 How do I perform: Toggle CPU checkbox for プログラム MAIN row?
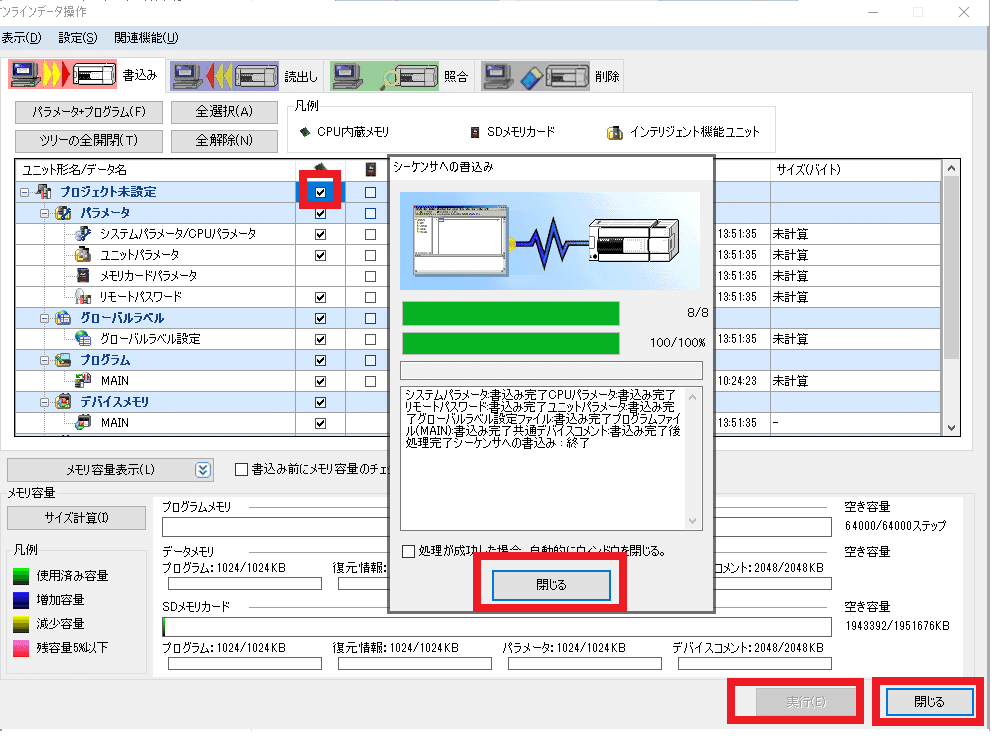(x=320, y=381)
